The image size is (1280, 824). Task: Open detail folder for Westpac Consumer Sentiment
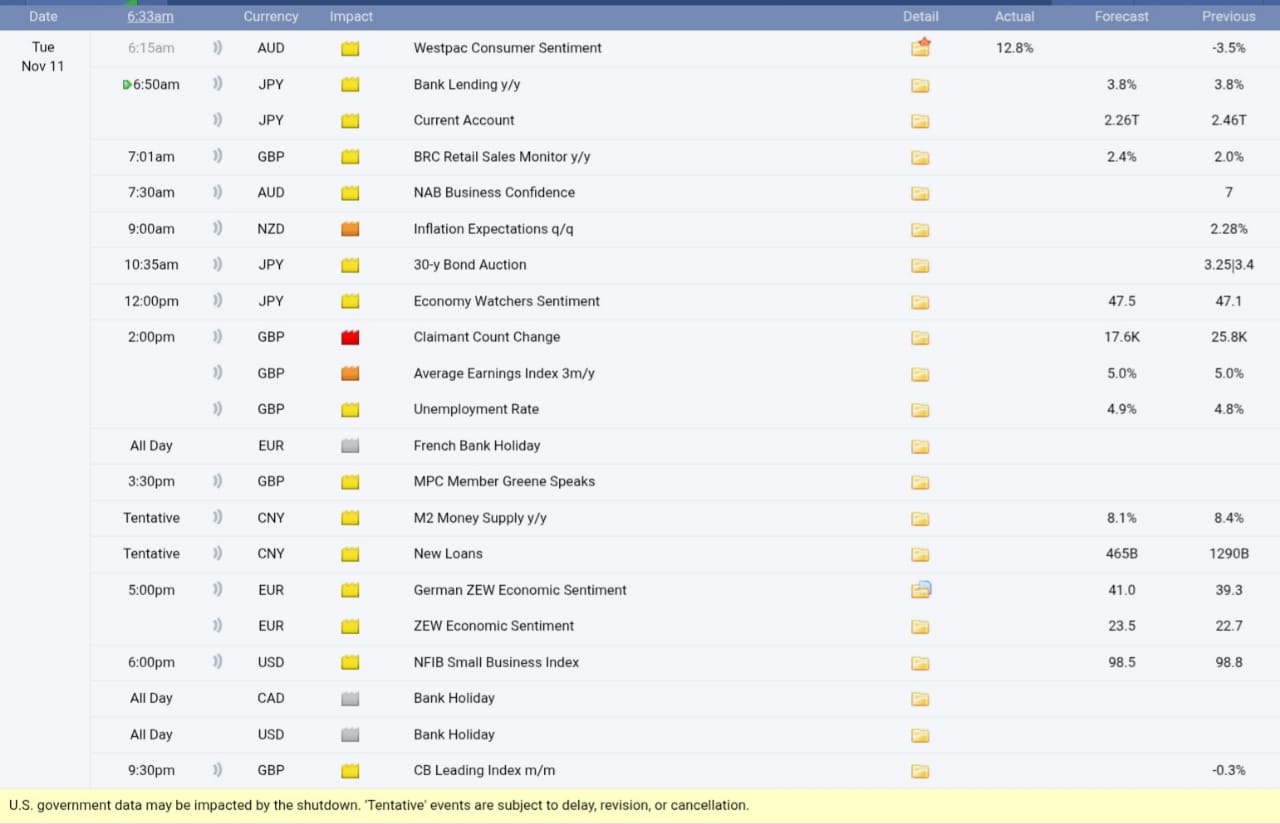point(920,48)
